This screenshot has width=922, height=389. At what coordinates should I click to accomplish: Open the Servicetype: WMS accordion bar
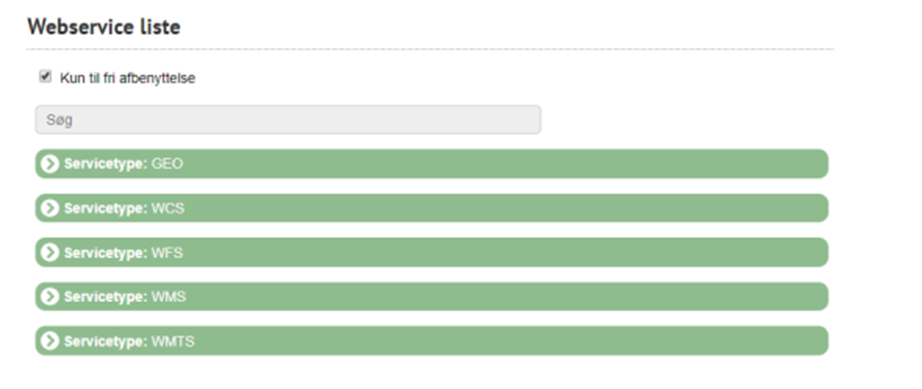(x=432, y=297)
